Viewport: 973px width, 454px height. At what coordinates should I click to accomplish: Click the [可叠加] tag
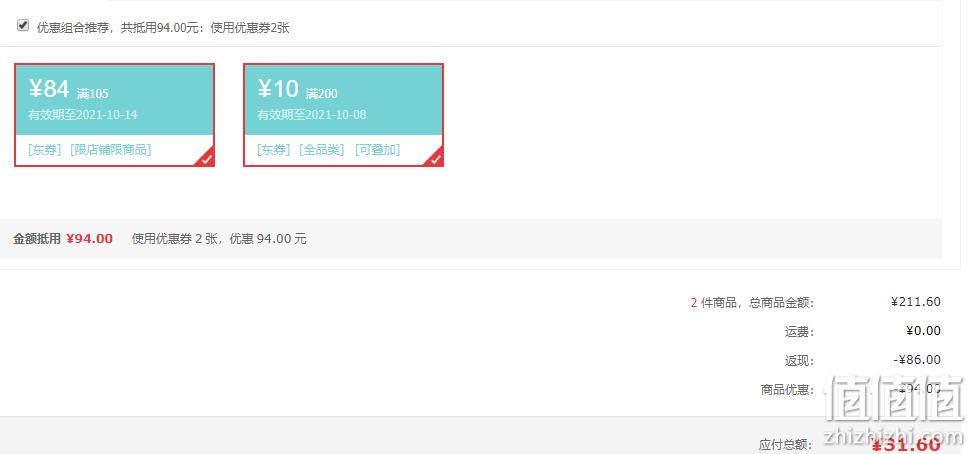click(378, 149)
